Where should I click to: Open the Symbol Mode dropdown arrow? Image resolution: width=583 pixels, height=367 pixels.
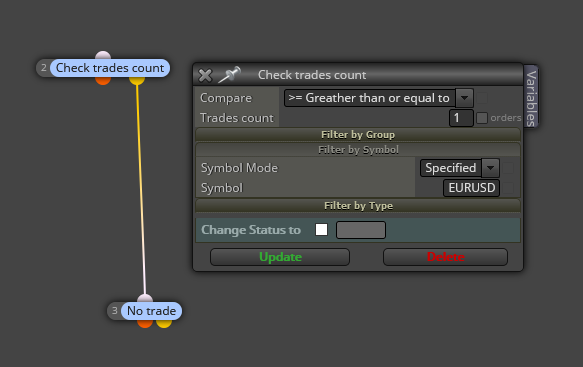[490, 168]
